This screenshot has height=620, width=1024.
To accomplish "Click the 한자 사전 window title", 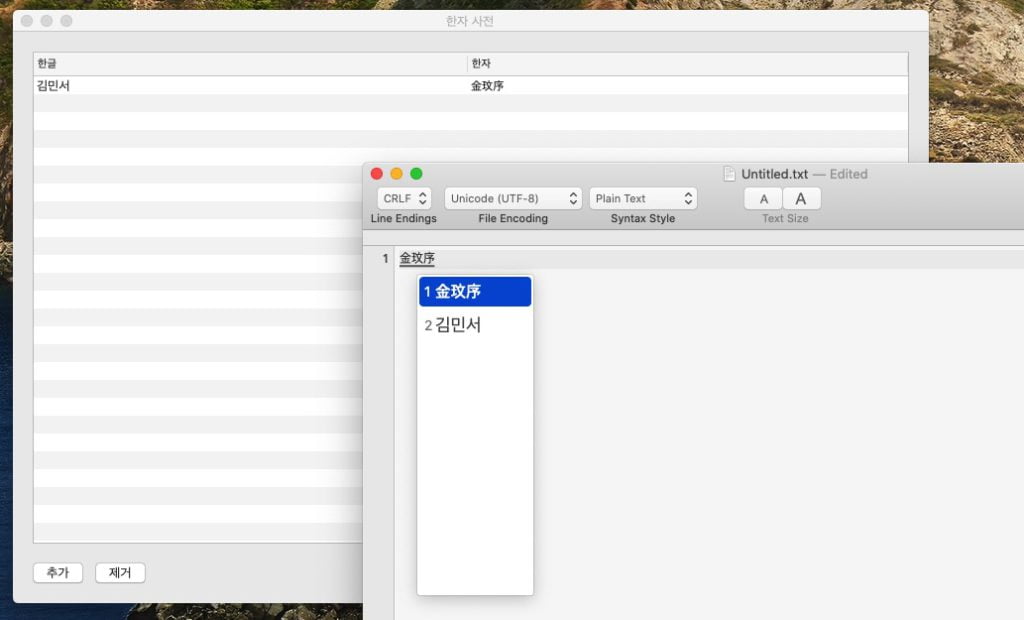I will (470, 21).
